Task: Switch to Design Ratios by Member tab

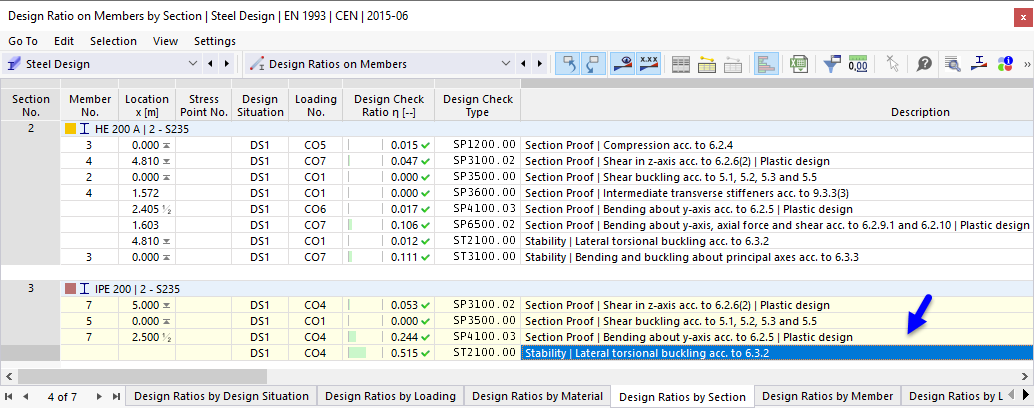Action: click(827, 397)
